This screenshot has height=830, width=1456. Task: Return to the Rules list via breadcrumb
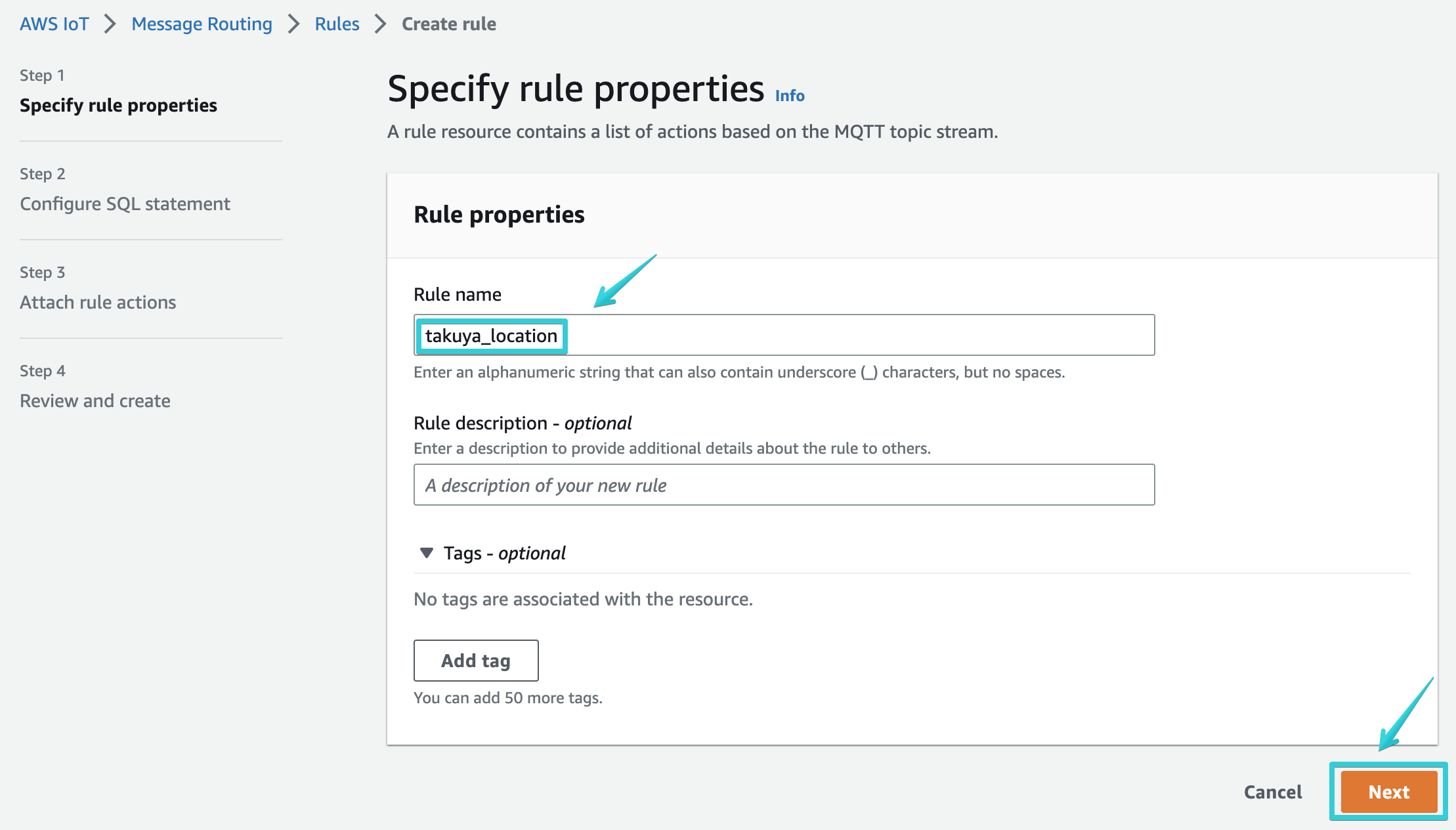click(337, 24)
